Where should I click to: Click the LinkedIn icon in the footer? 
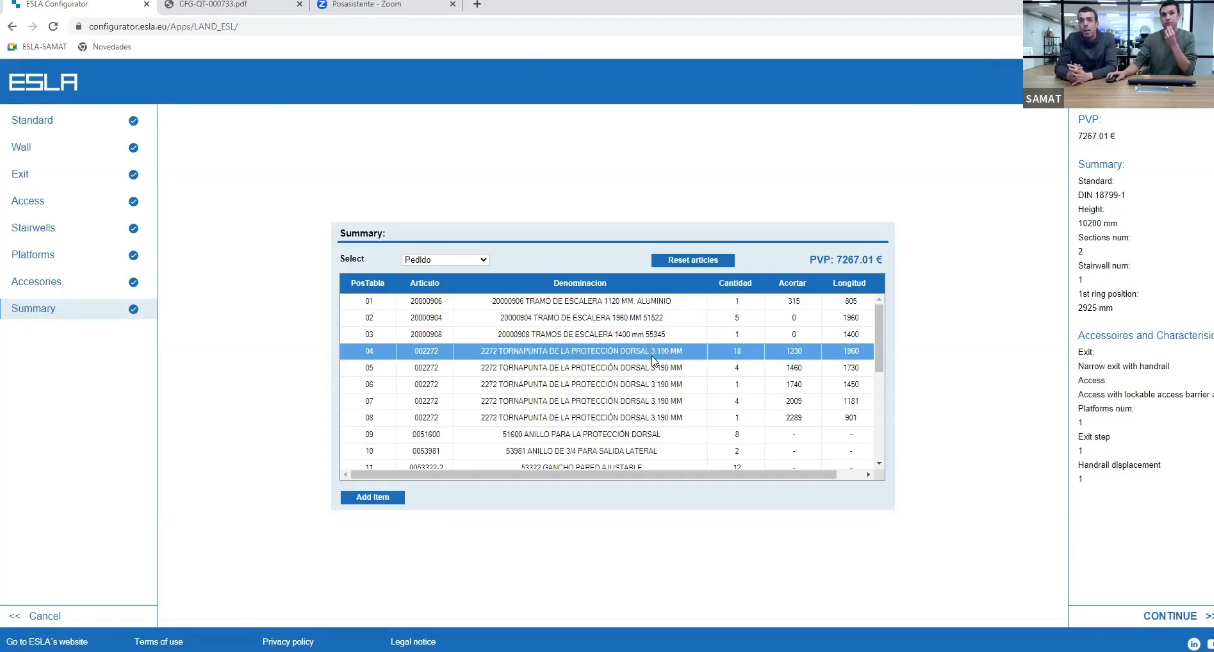point(1193,644)
